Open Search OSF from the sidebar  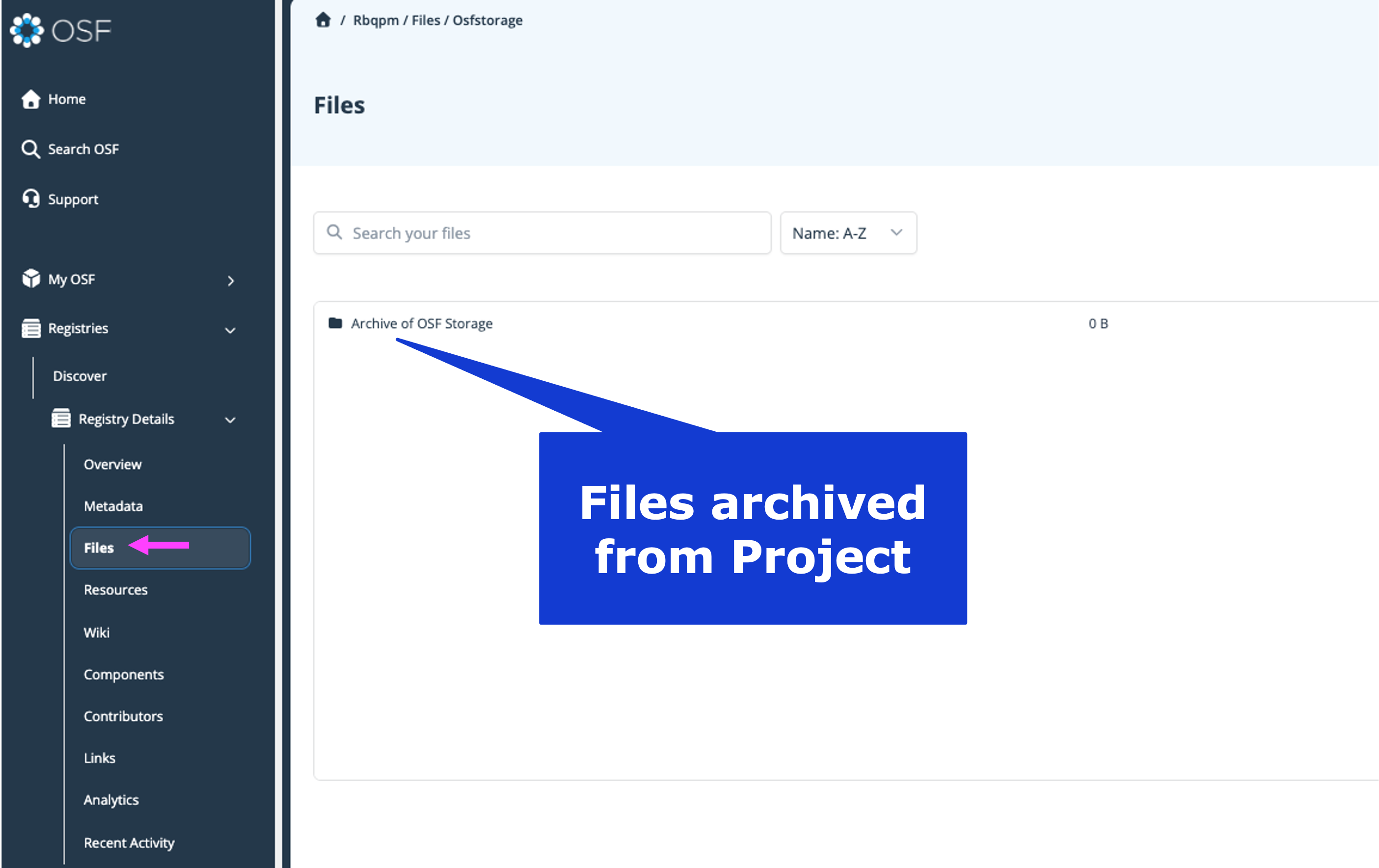click(x=83, y=149)
